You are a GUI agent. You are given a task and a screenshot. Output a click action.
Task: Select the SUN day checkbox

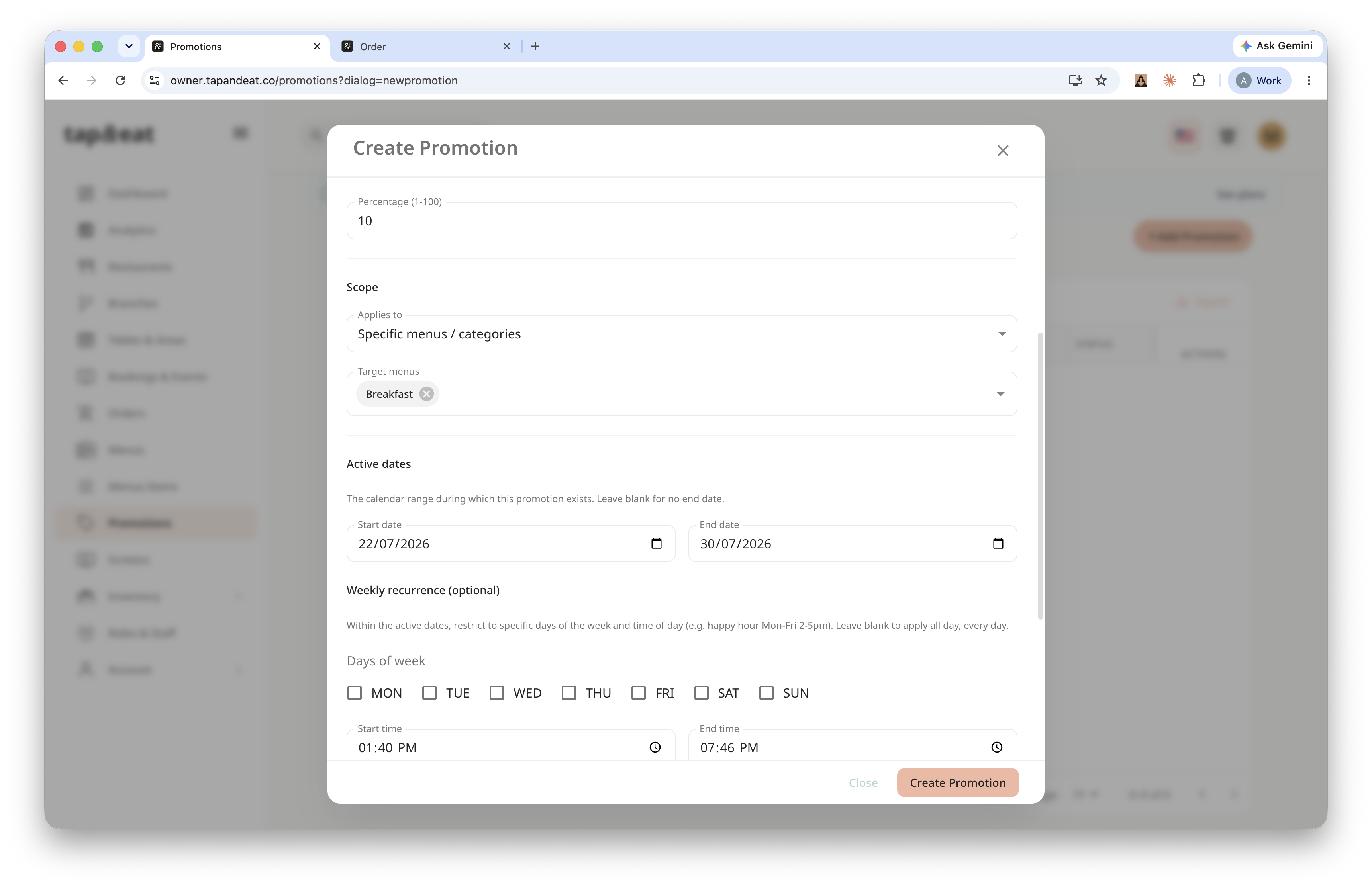point(766,692)
